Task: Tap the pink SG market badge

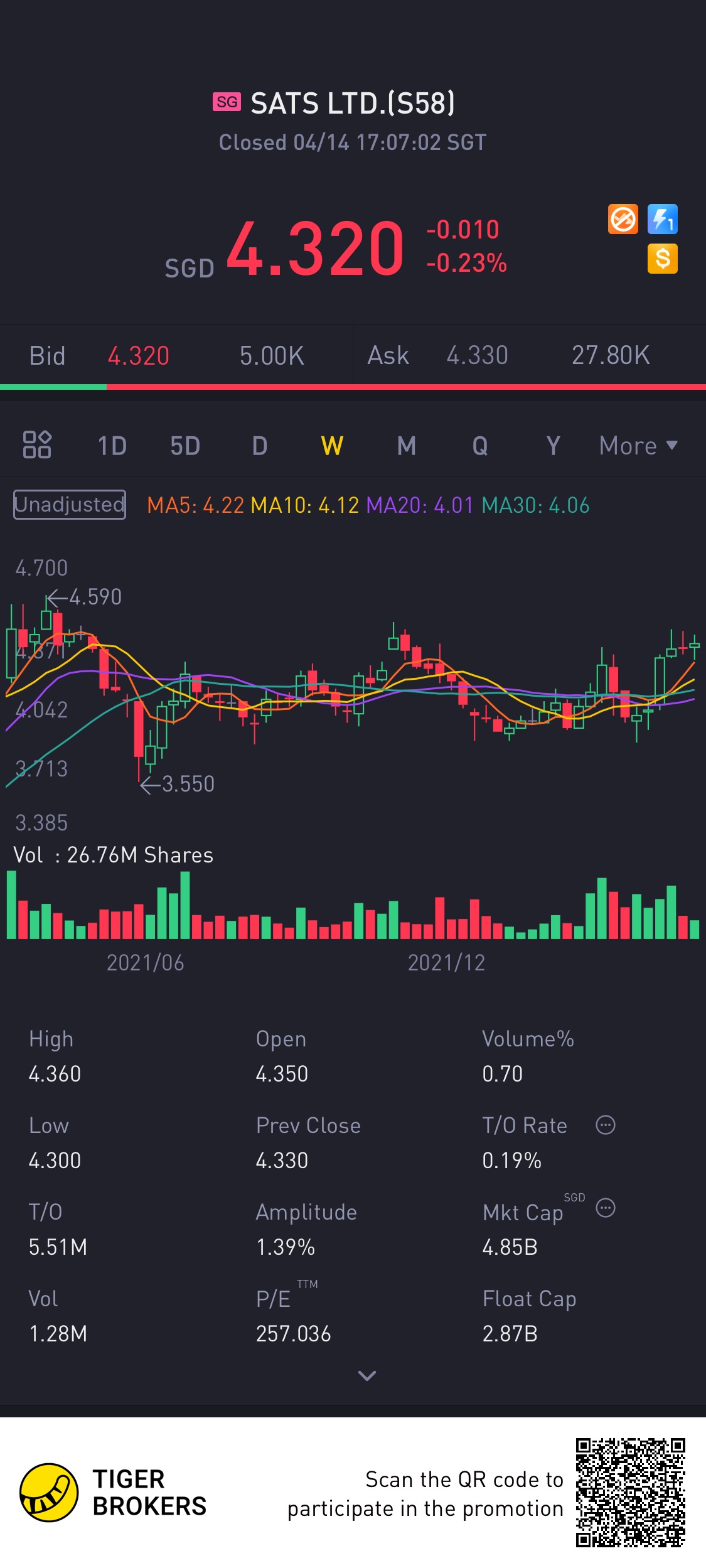Action: (227, 102)
